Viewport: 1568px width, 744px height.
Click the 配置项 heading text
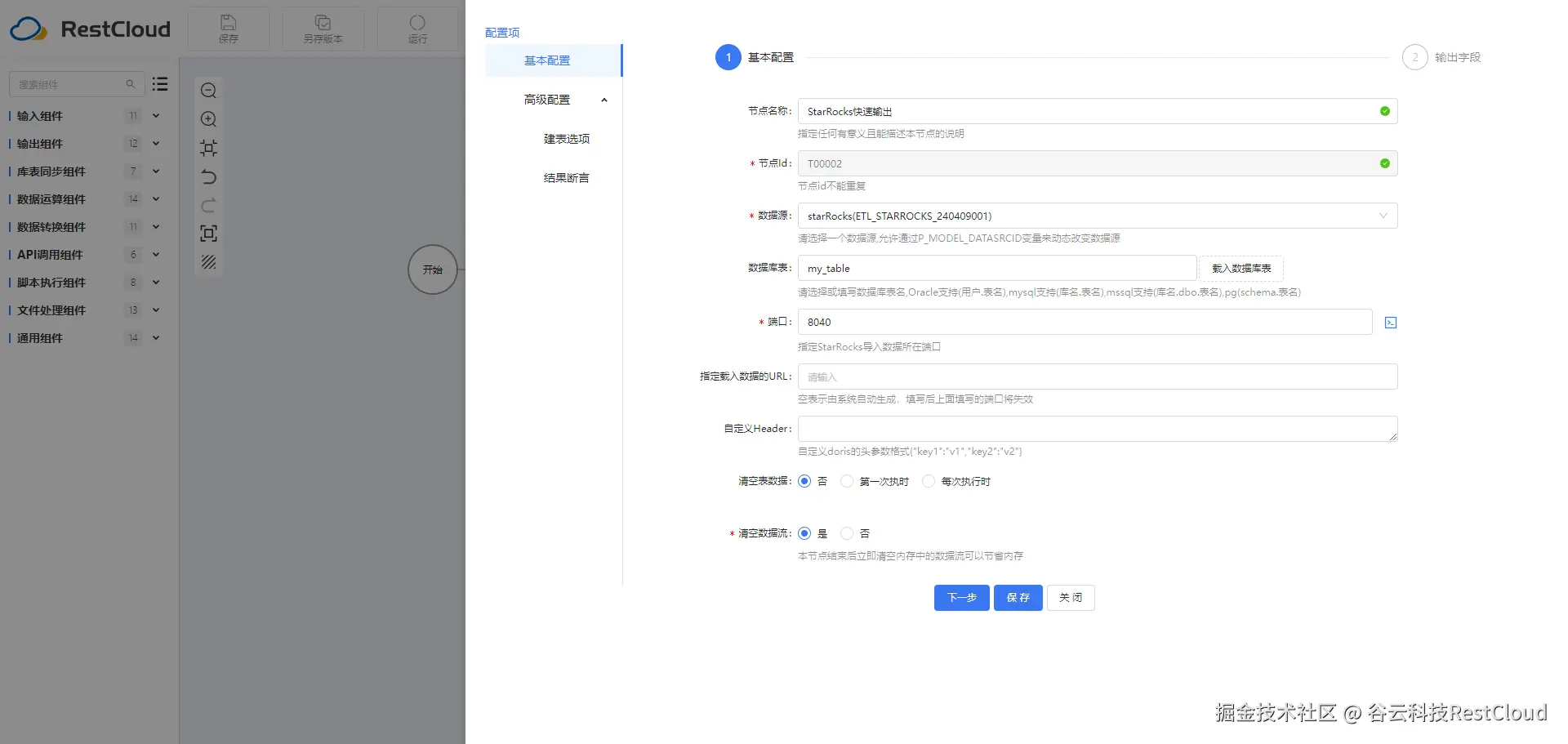click(502, 33)
